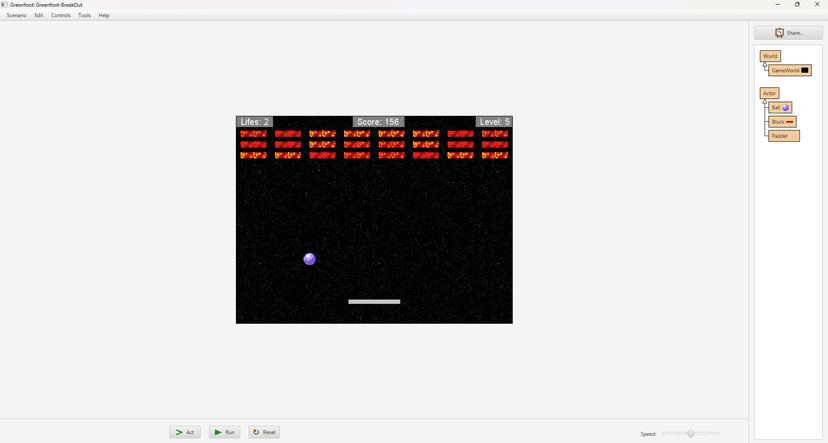Click the Share button
This screenshot has width=828, height=443.
tap(788, 33)
